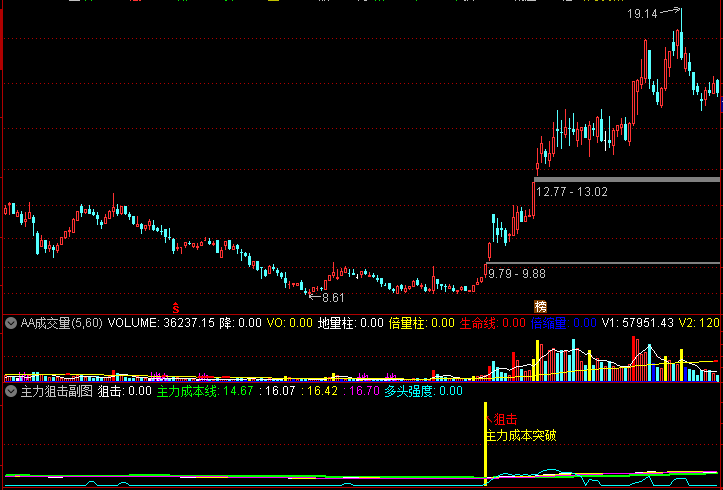Click the gray 12.77 - 13.02 gap line
The width and height of the screenshot is (723, 490).
pos(627,179)
